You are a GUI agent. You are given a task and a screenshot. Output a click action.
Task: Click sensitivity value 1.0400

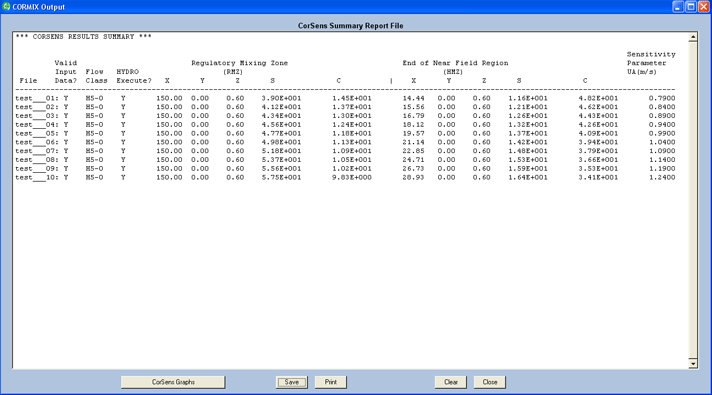click(662, 142)
